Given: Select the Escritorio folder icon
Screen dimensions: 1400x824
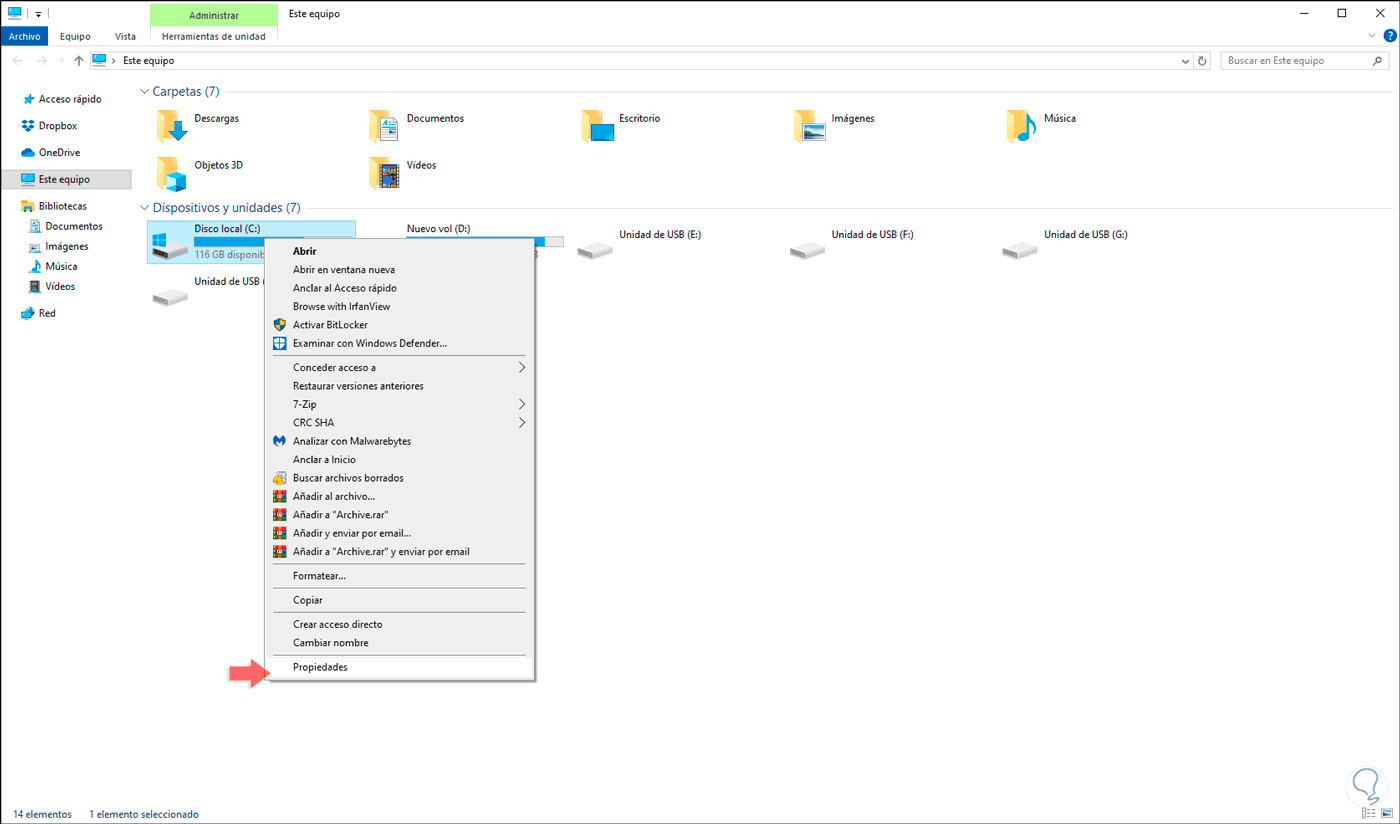Looking at the screenshot, I should point(598,127).
